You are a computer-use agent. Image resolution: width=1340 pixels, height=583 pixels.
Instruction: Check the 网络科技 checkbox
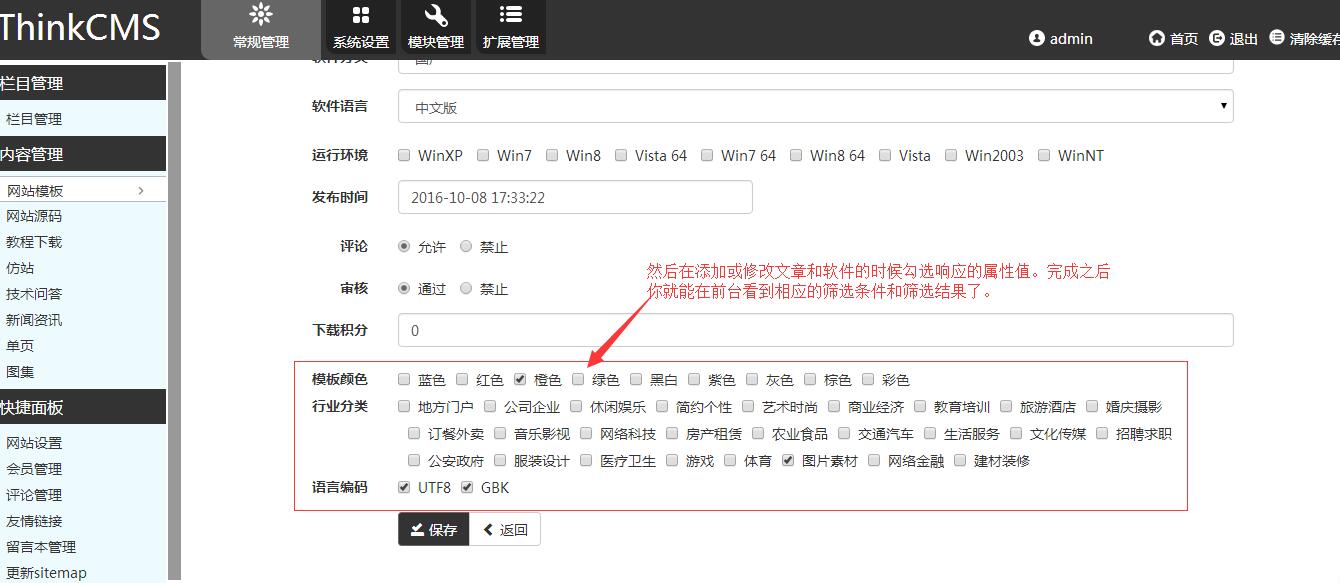[586, 433]
